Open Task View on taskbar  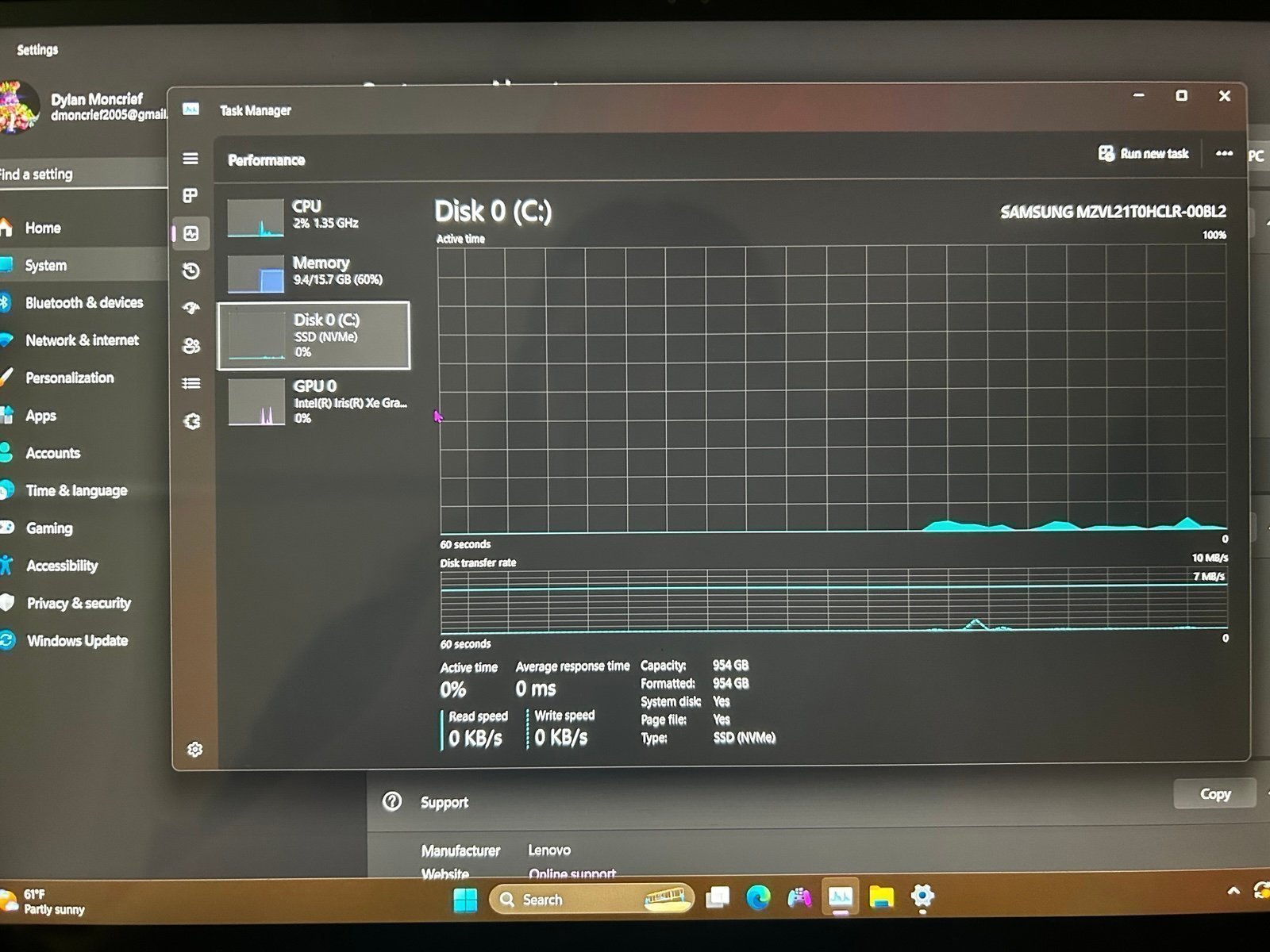[x=718, y=897]
